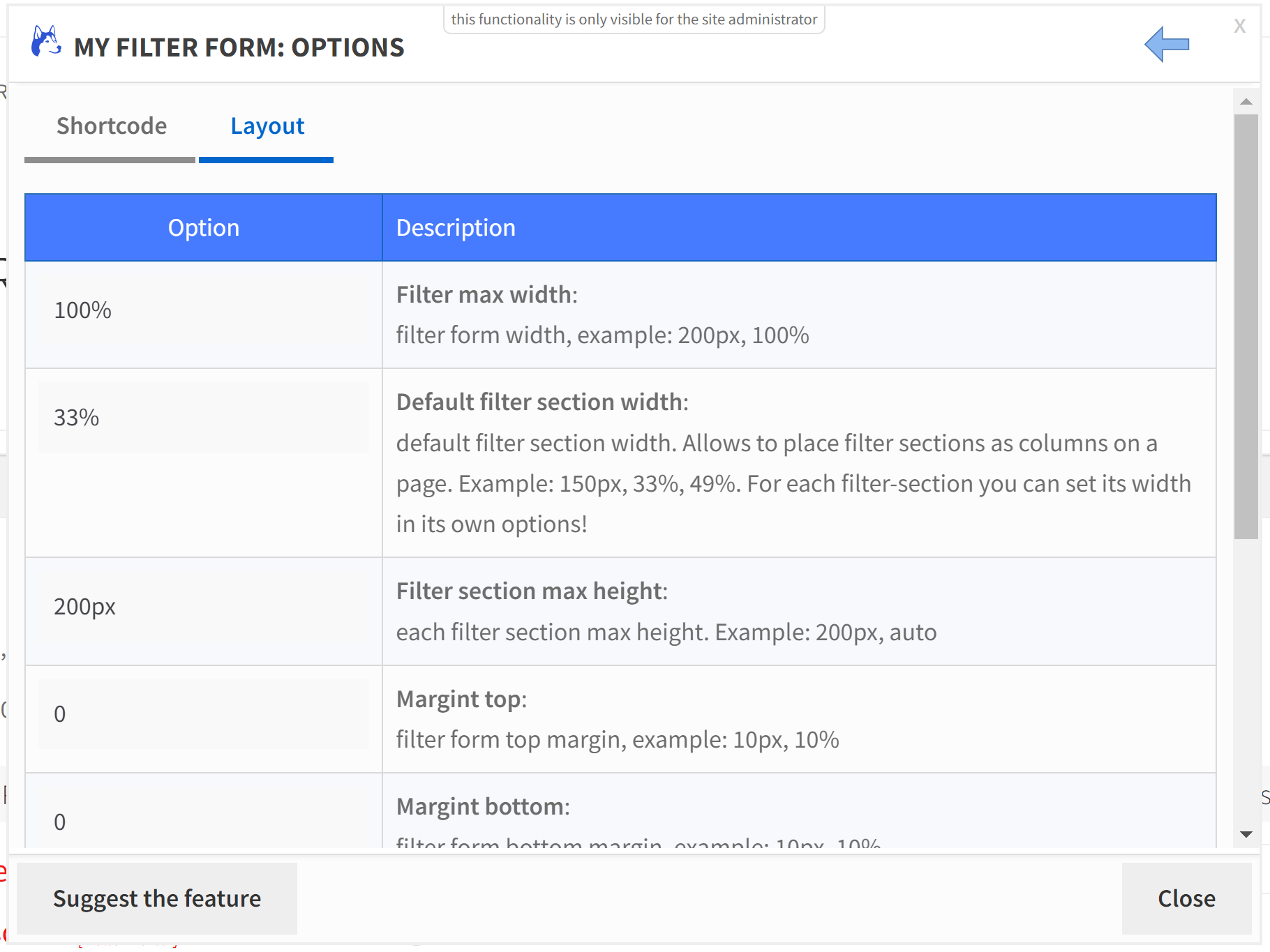Edit the Margint top 0 field

[x=204, y=713]
